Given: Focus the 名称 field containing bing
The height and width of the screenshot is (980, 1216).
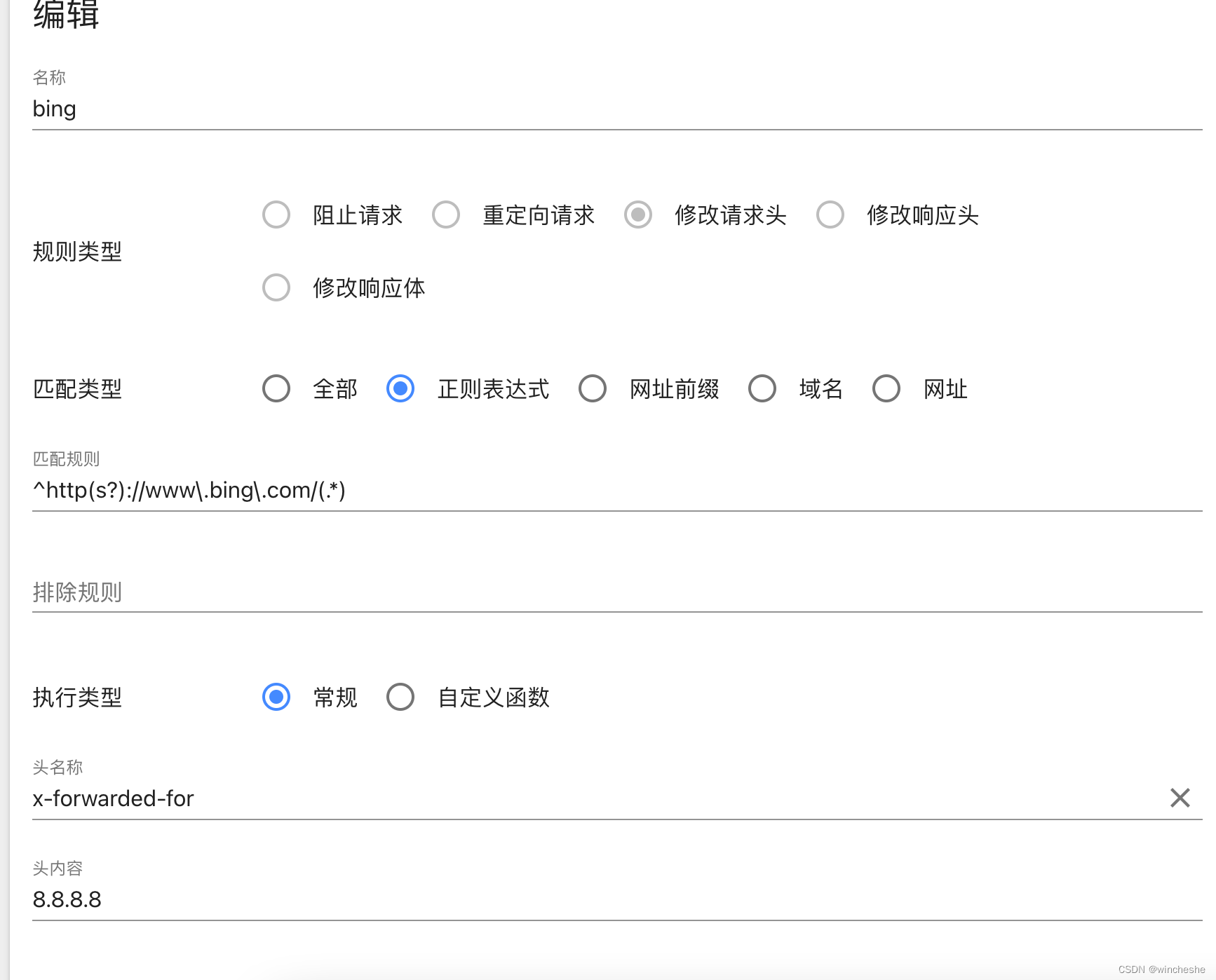Looking at the screenshot, I should tap(617, 109).
